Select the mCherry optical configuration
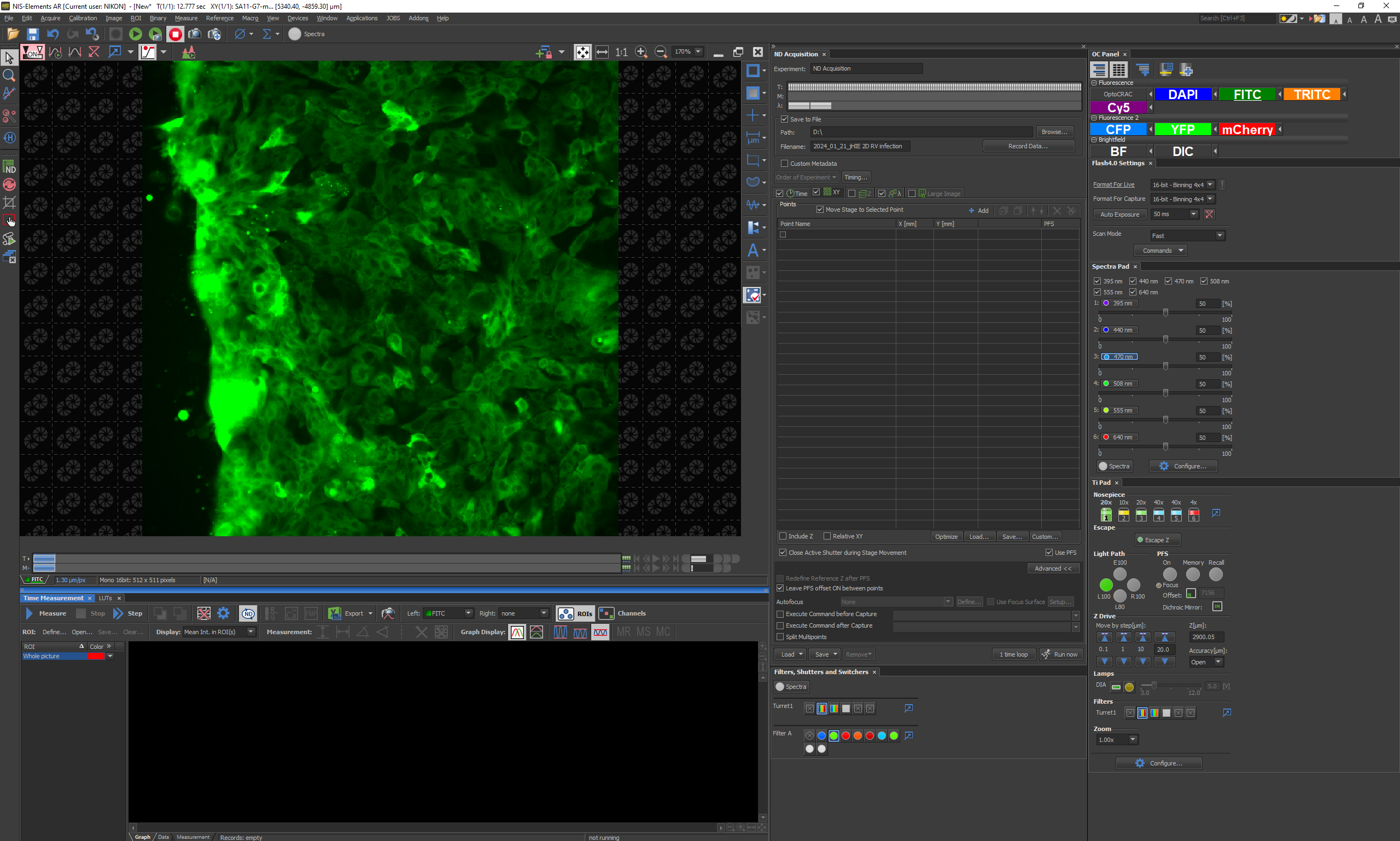1400x841 pixels. pyautogui.click(x=1247, y=130)
